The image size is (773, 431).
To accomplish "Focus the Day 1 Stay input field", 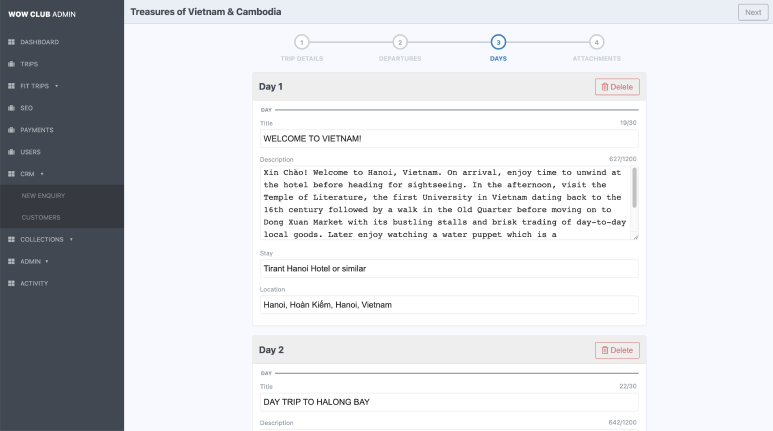I will coord(448,269).
